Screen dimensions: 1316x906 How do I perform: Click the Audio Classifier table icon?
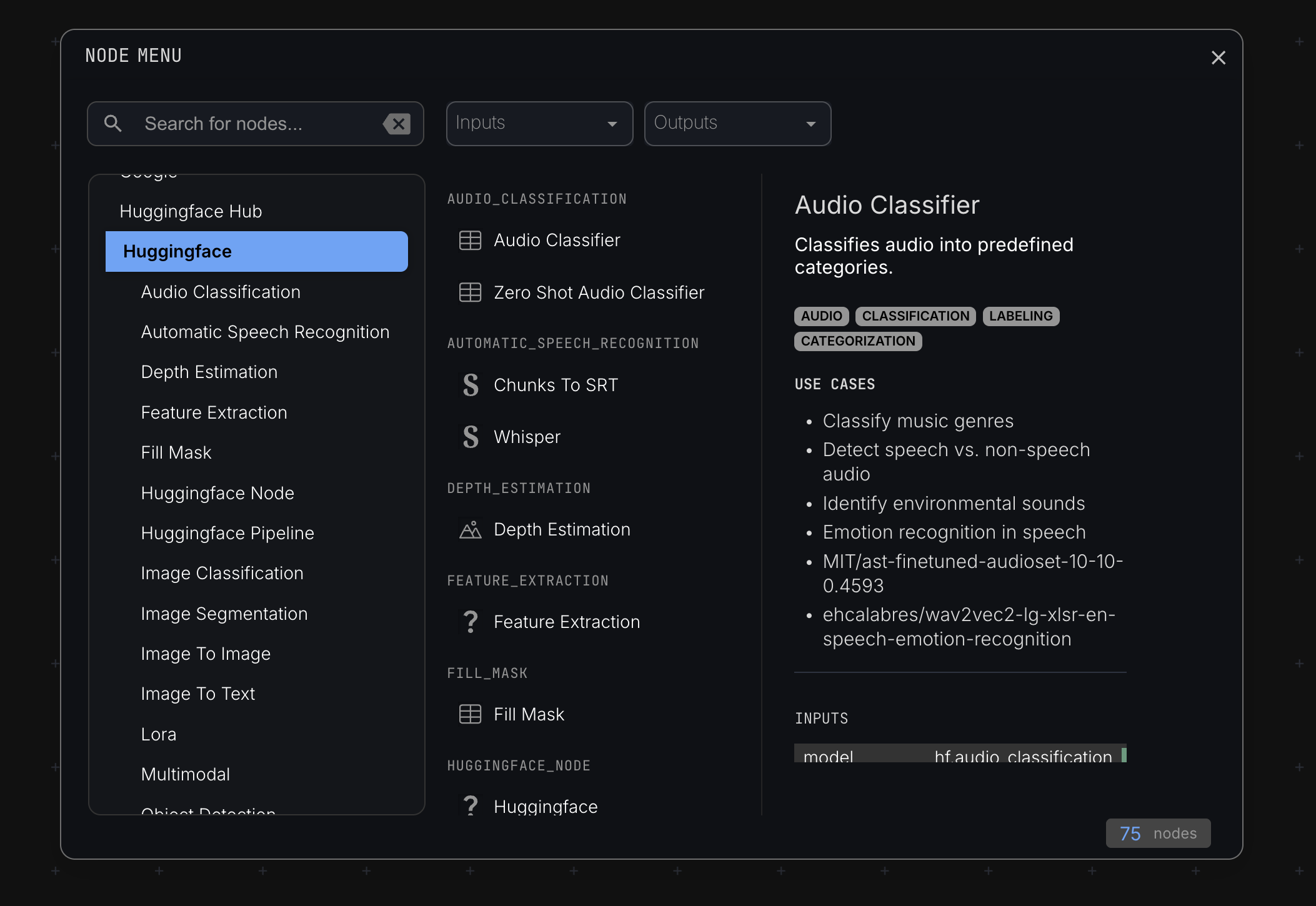click(470, 240)
